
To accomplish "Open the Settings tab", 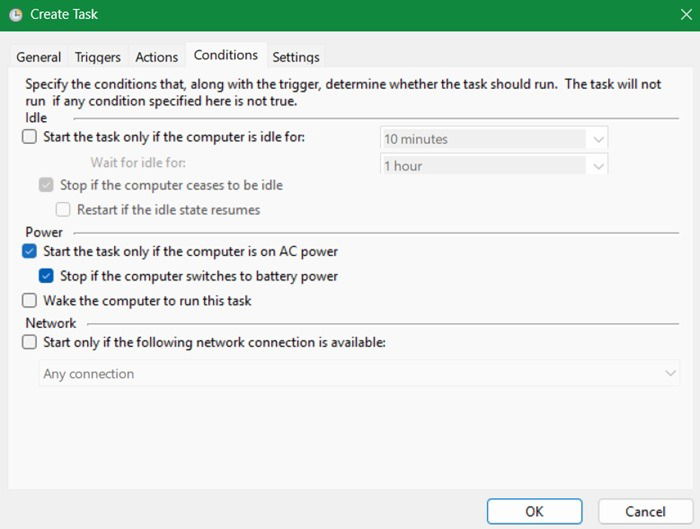I will (x=296, y=57).
